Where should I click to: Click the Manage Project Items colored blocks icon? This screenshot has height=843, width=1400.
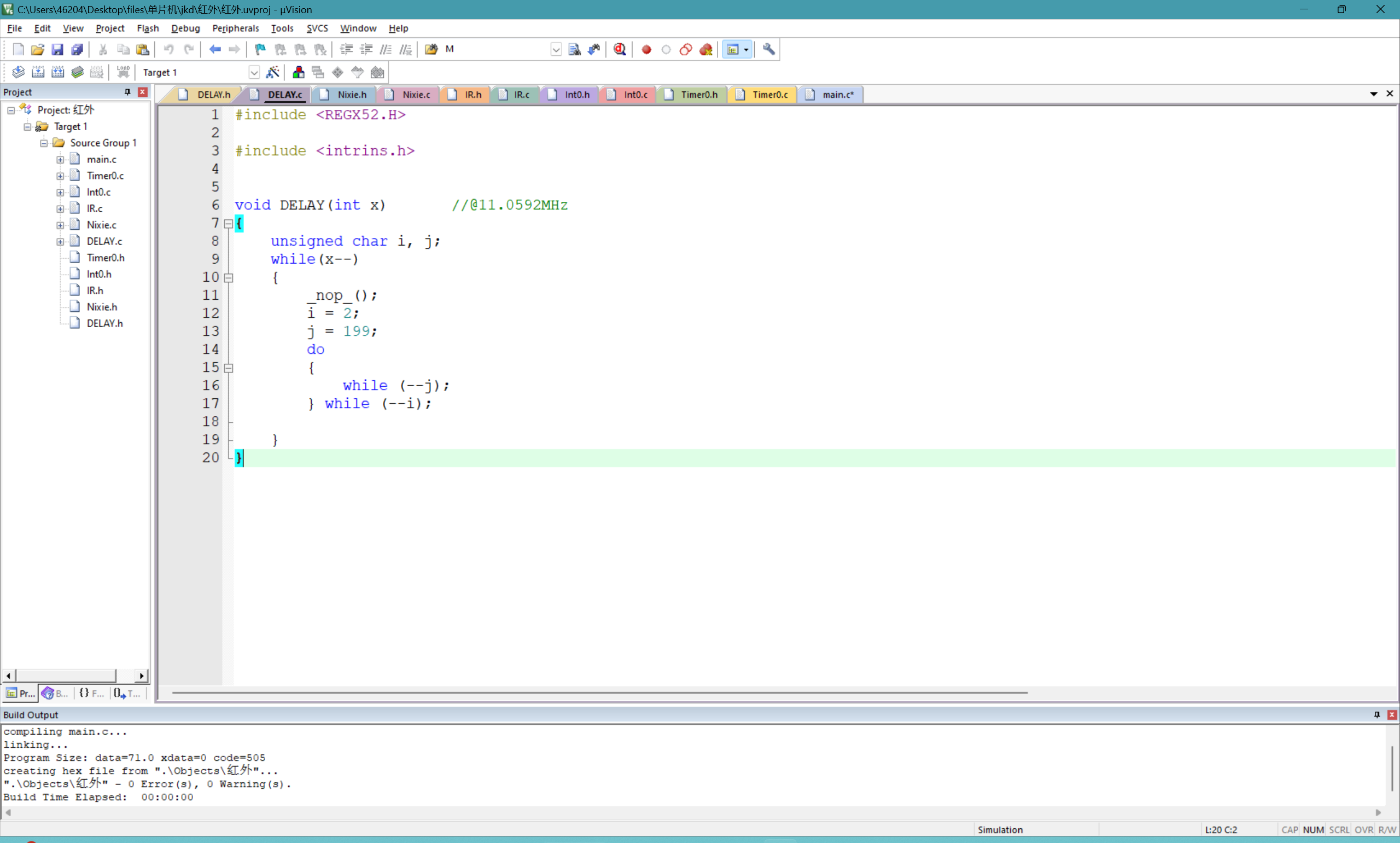coord(298,72)
